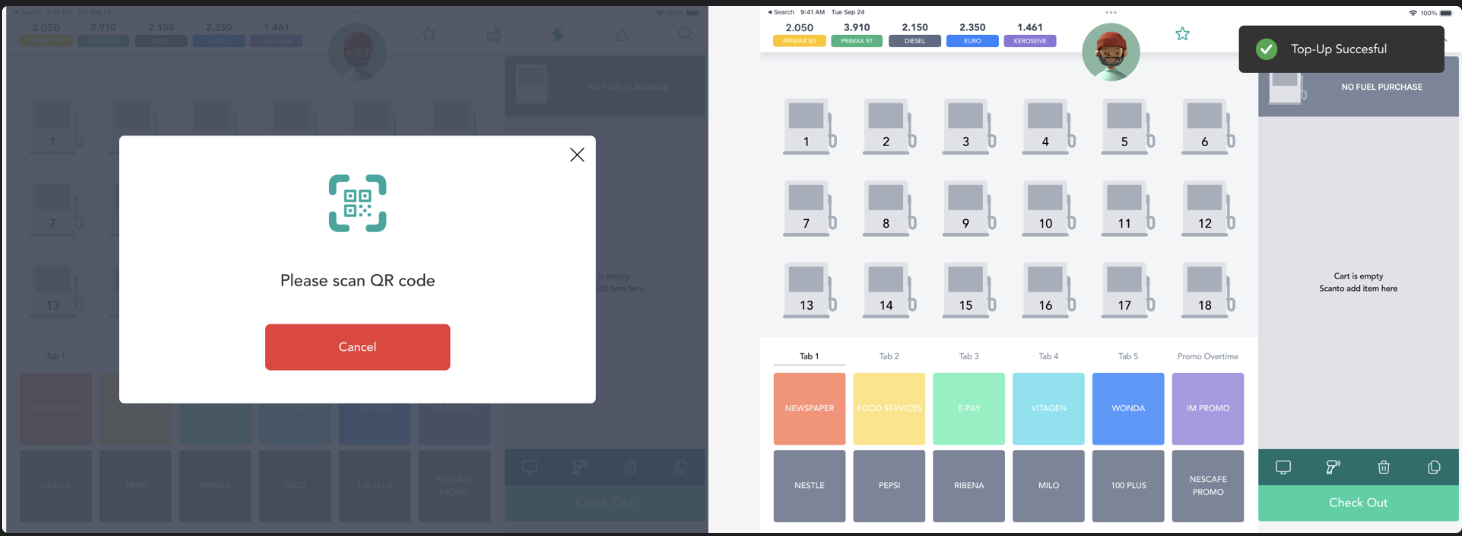Click the purple KEROSENE badge on the Top-Up Succesful screen
Screen dimensions: 1462x536
[x=1031, y=41]
